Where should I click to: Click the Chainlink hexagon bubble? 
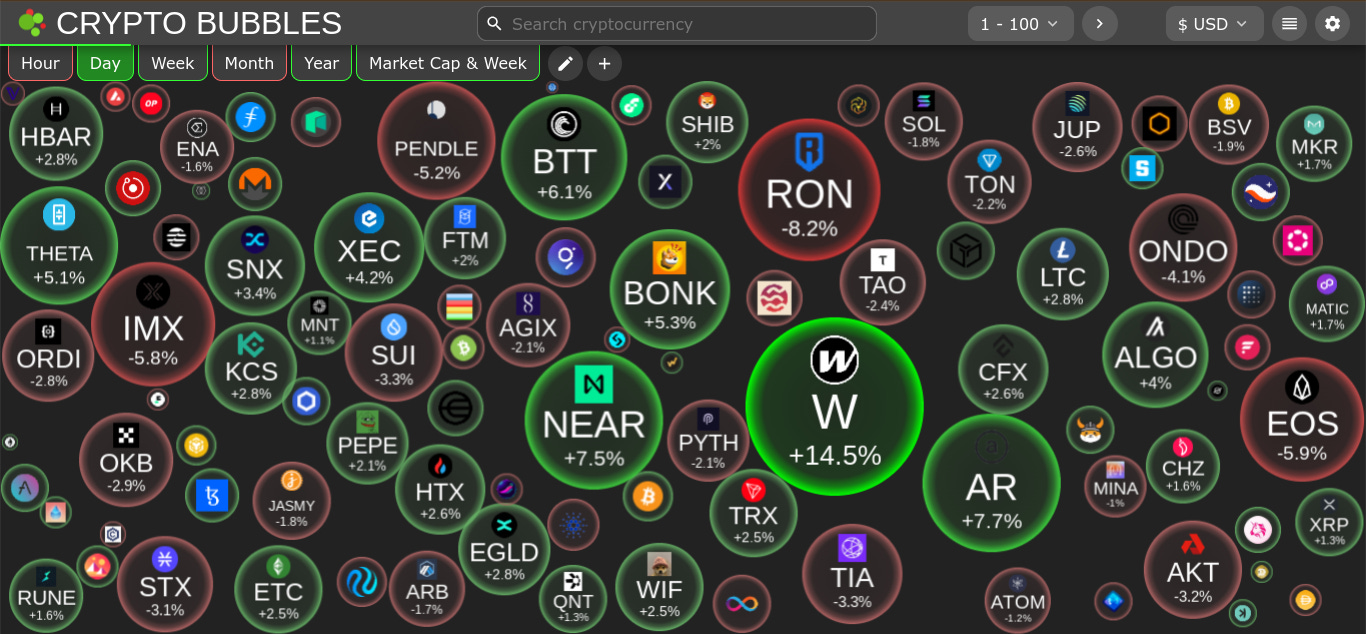point(306,402)
